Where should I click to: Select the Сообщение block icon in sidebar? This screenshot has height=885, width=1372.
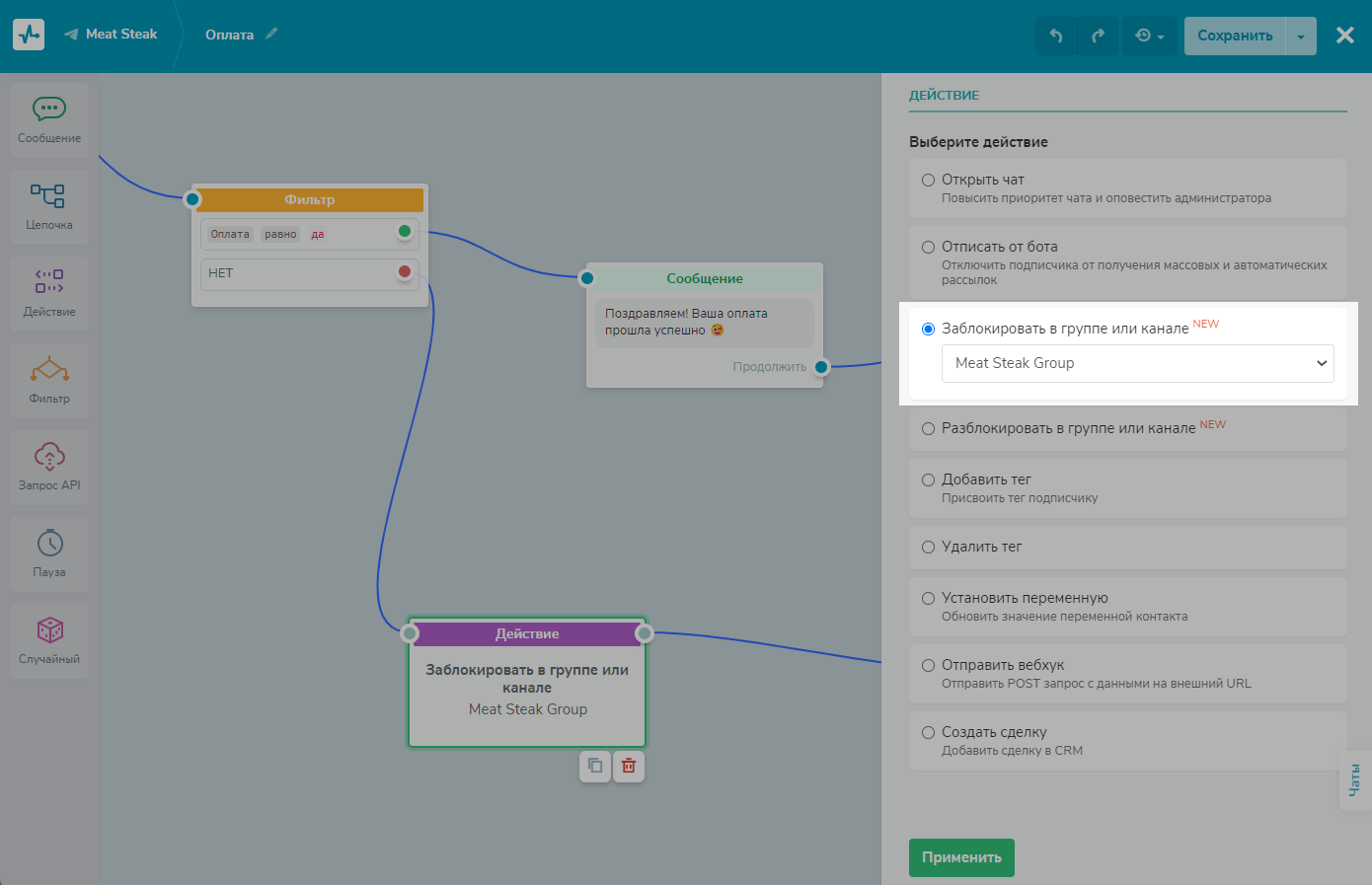49,109
